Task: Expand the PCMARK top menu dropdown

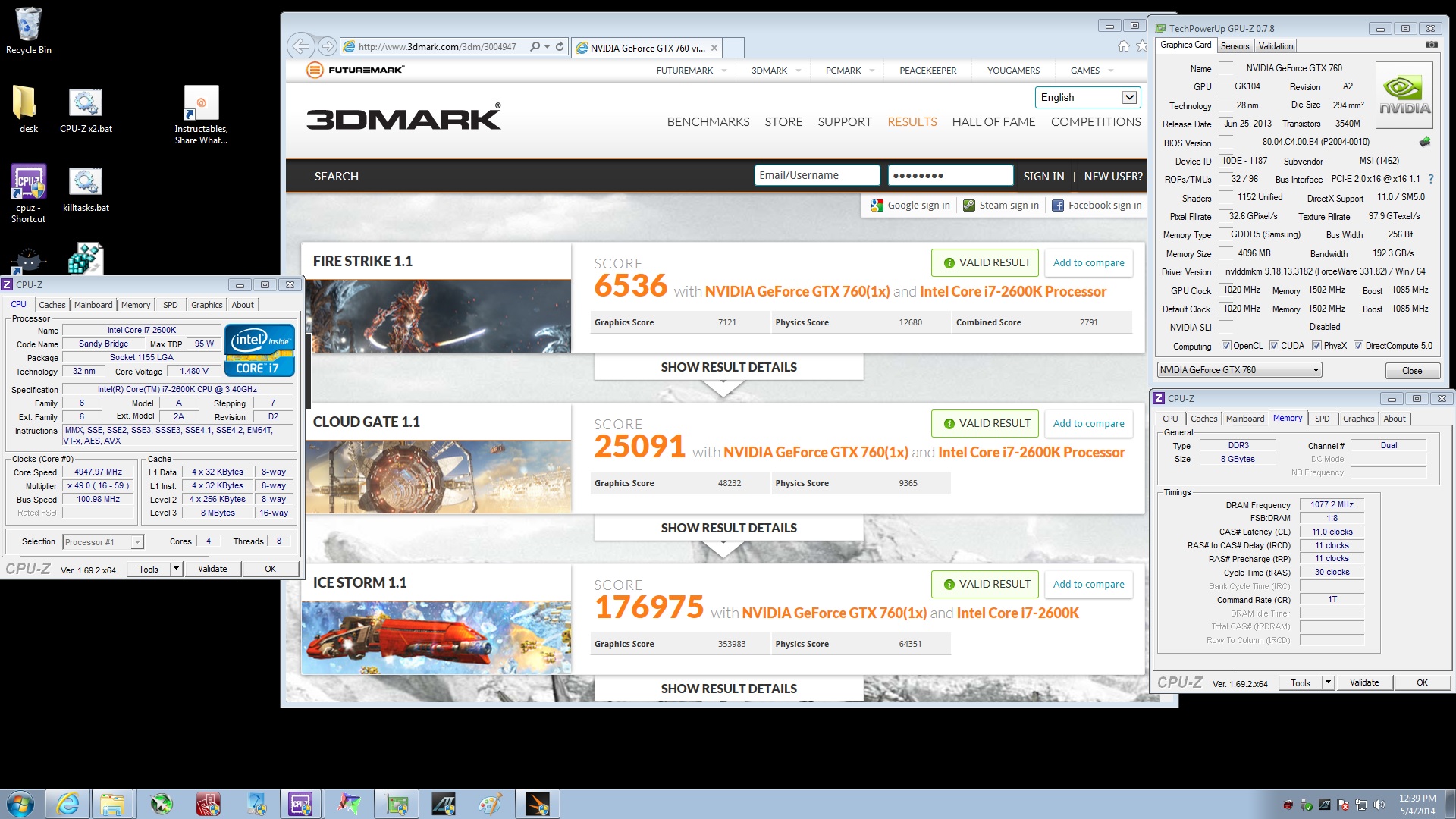Action: coord(872,71)
